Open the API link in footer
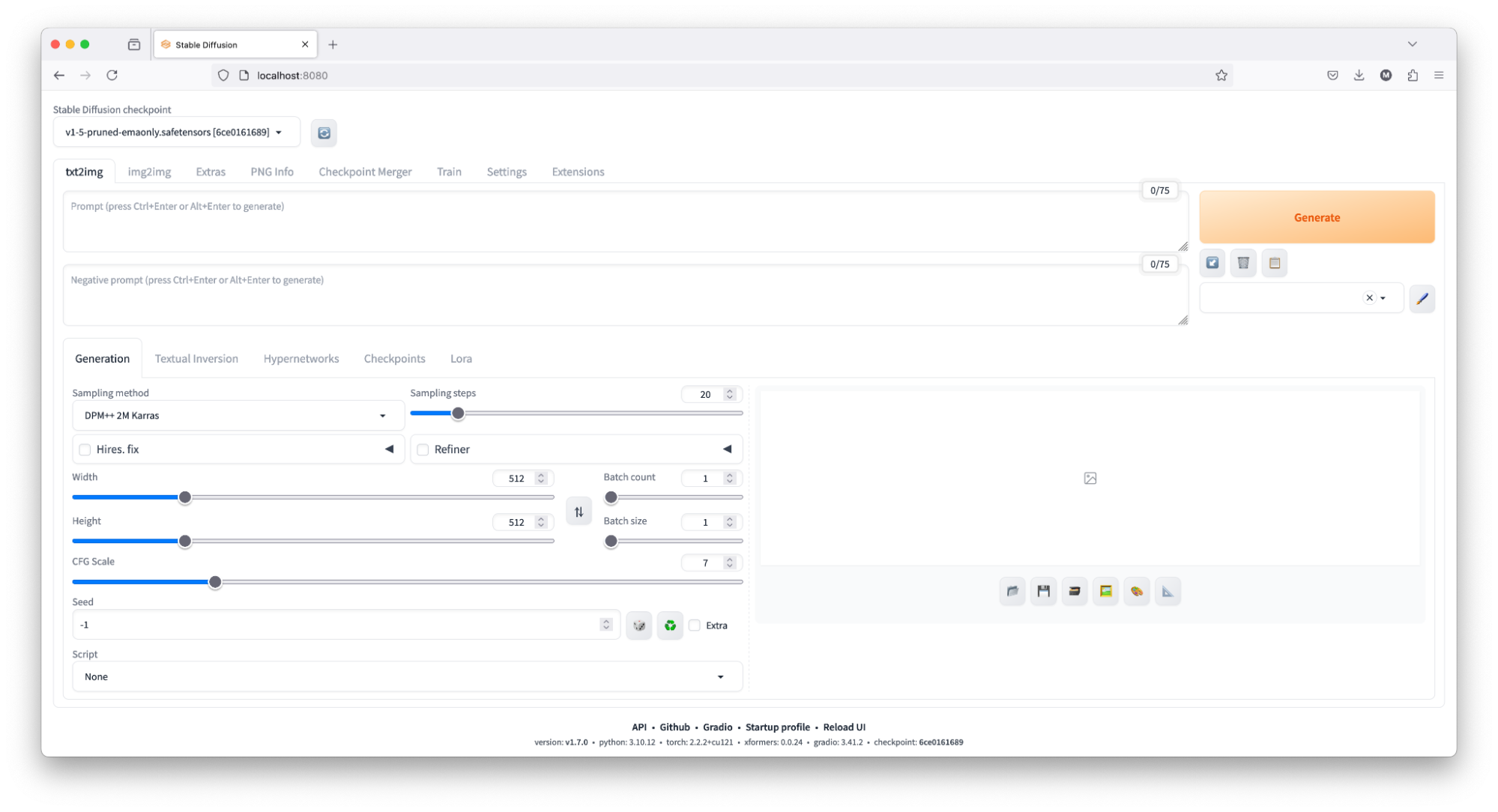 pos(638,727)
